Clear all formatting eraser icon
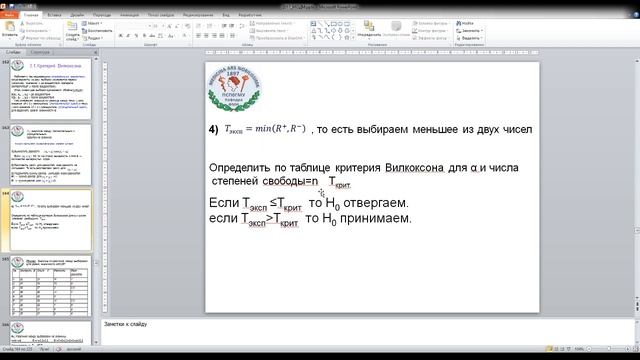 [x=187, y=26]
